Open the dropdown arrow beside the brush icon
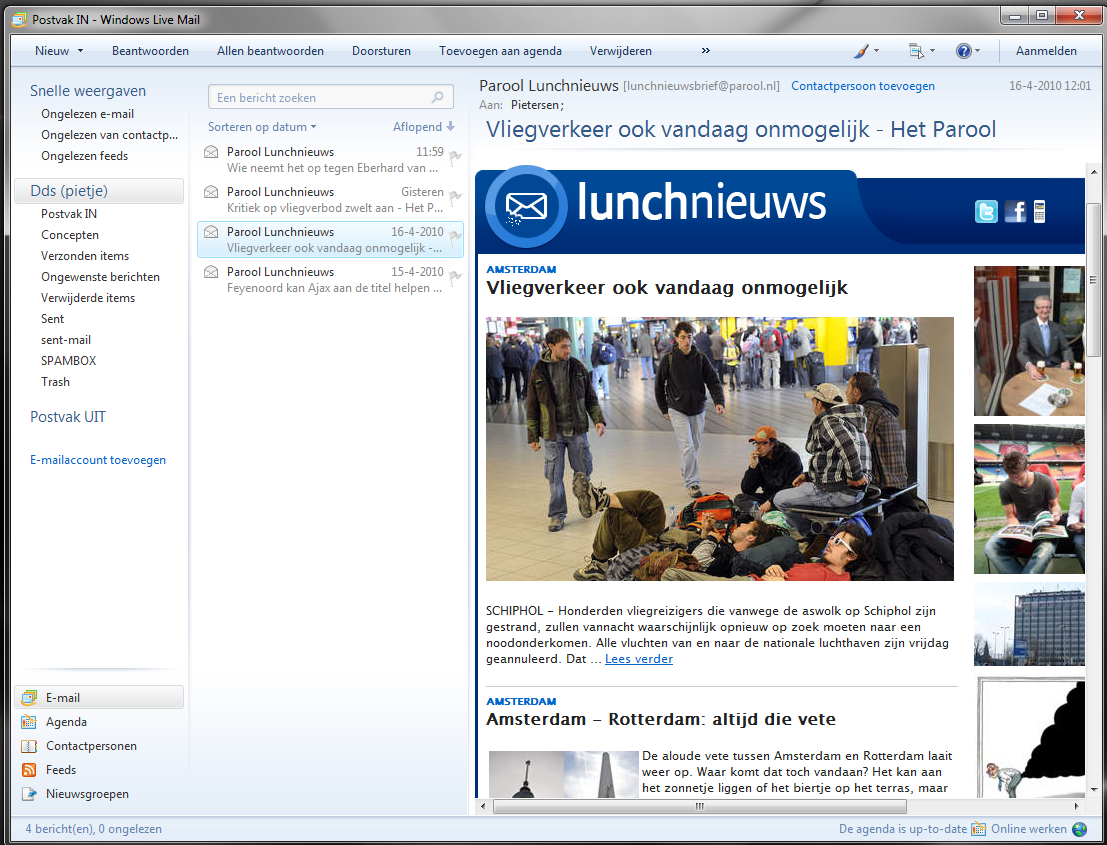This screenshot has width=1107, height=845. pyautogui.click(x=876, y=51)
